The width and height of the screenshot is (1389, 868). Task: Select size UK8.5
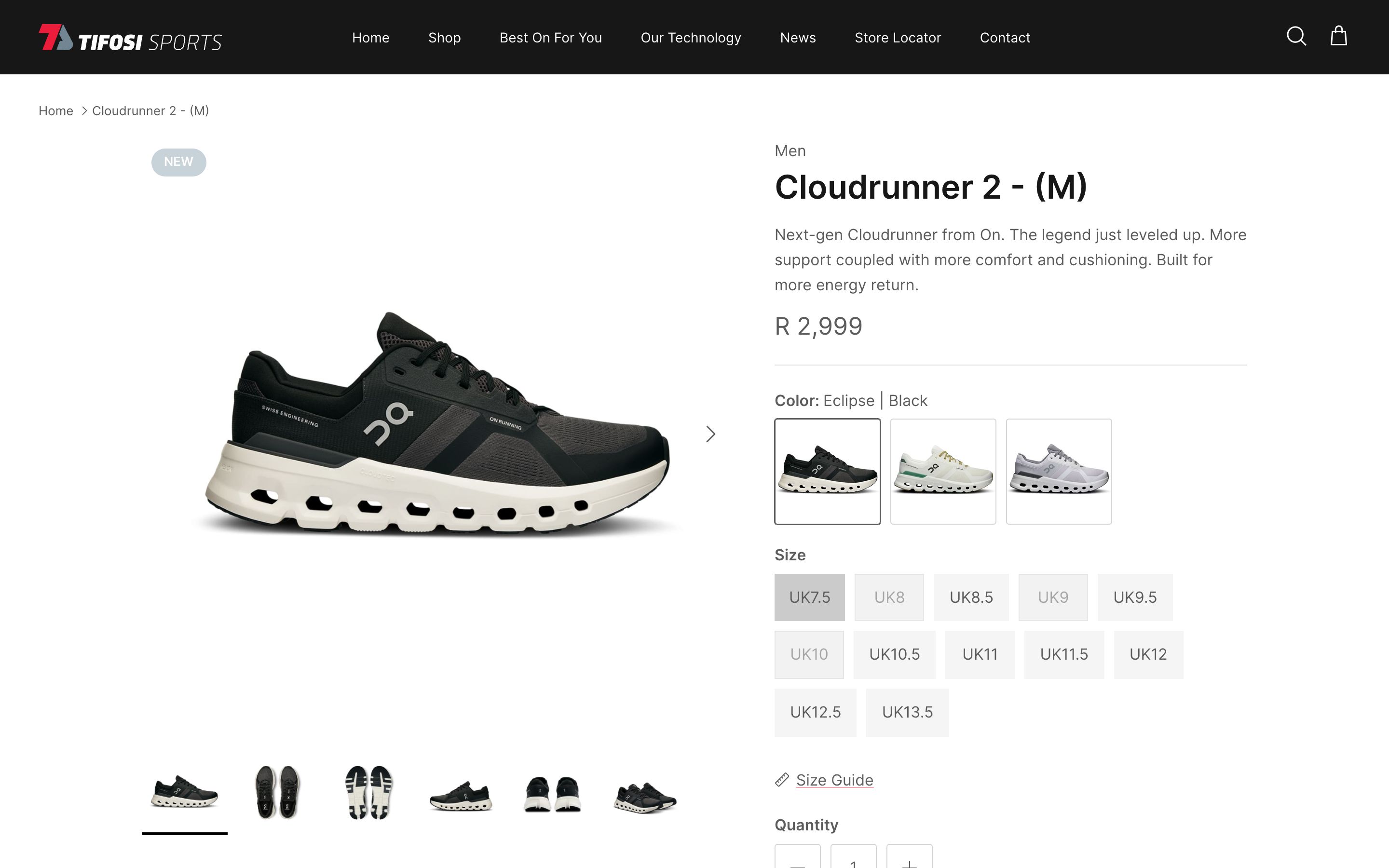(x=970, y=597)
